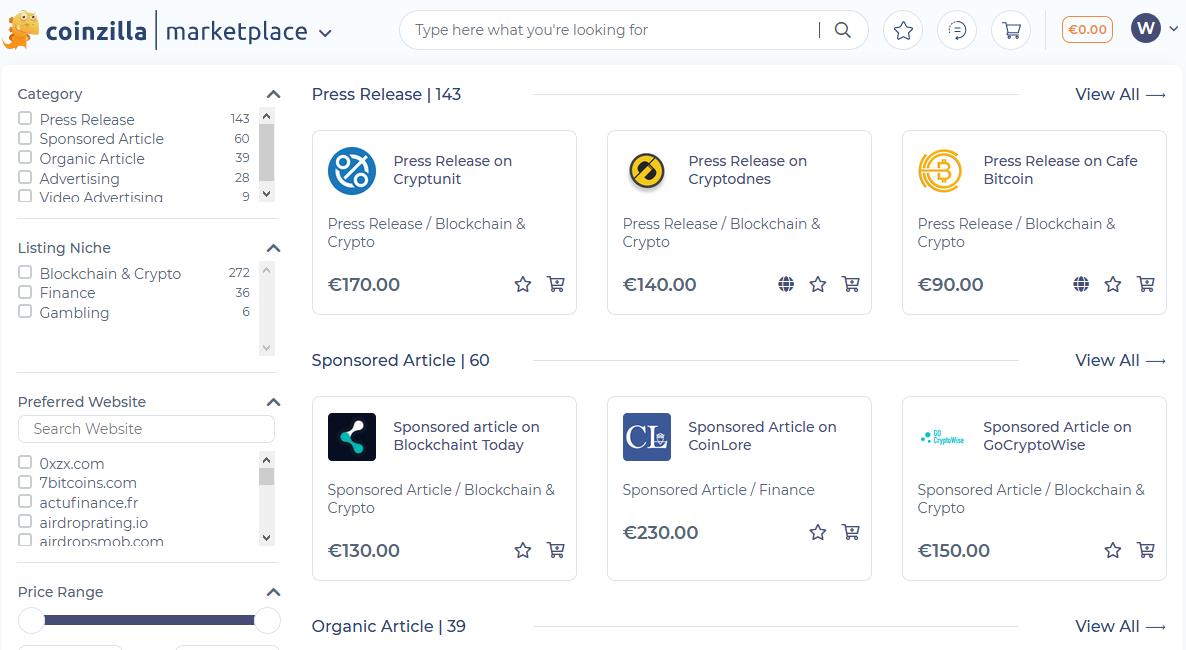
Task: Favorite Sponsored Article on CoinLore
Action: (818, 532)
